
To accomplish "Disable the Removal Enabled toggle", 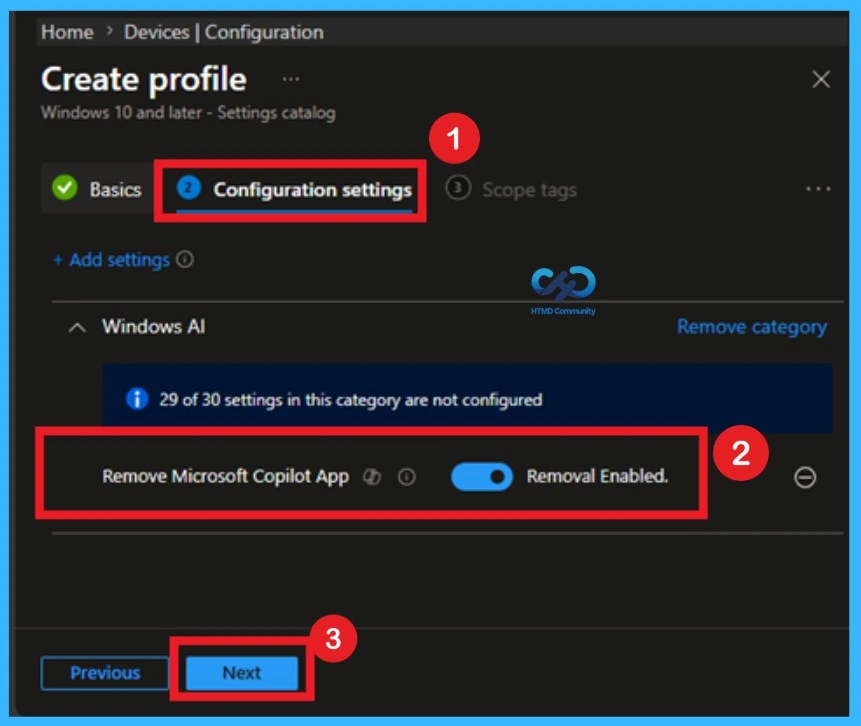I will 480,477.
